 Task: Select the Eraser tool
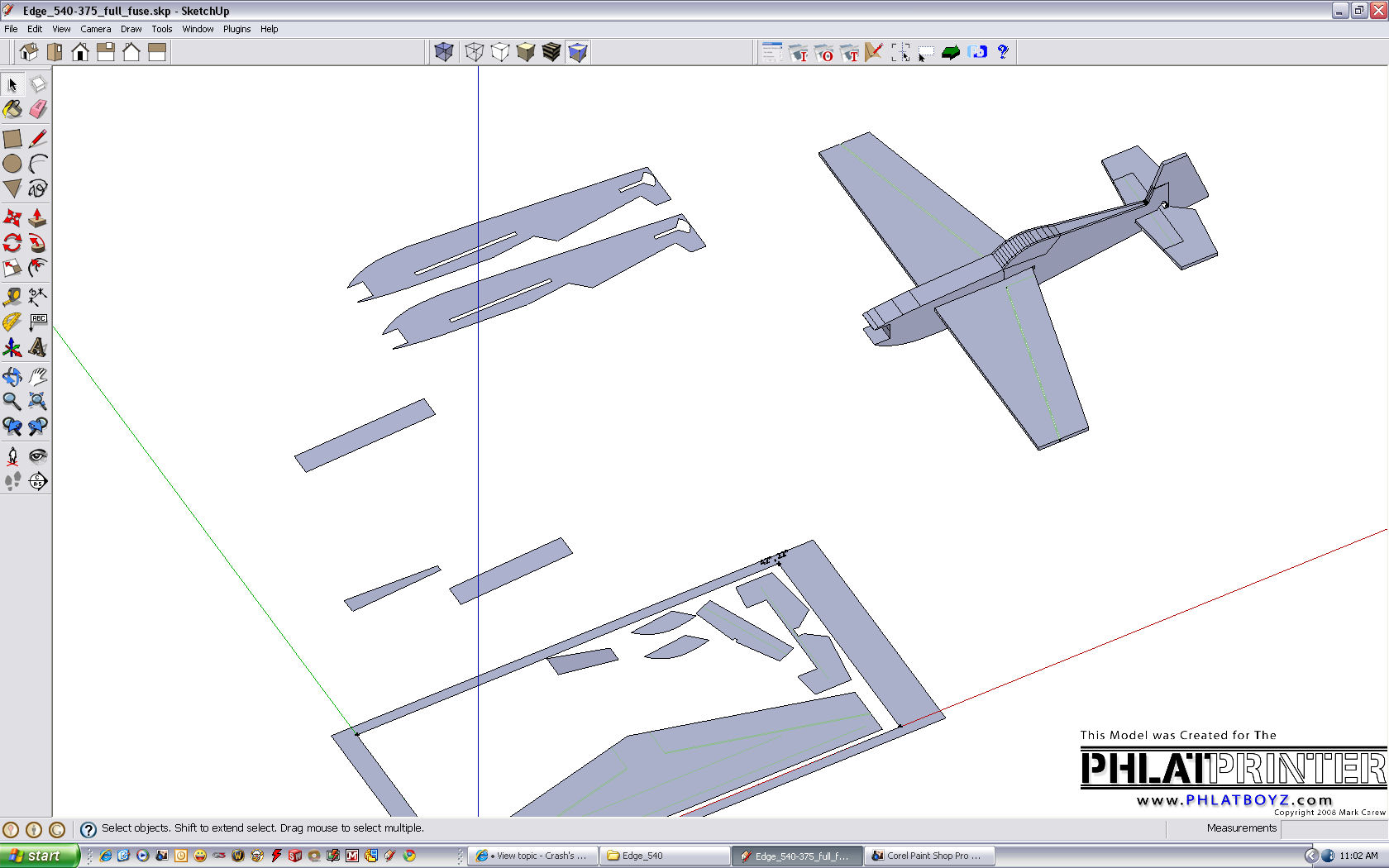pos(38,109)
